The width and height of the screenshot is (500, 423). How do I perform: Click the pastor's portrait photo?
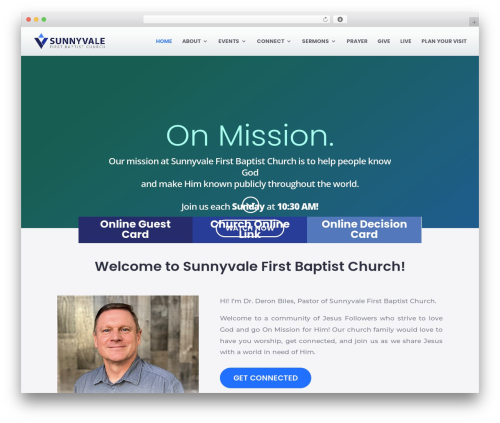(x=128, y=344)
